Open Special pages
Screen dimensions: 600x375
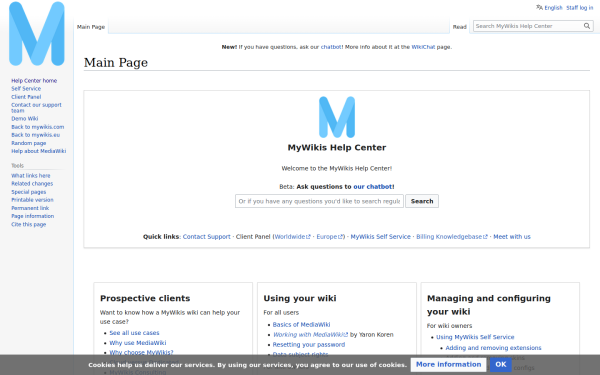pyautogui.click(x=29, y=192)
